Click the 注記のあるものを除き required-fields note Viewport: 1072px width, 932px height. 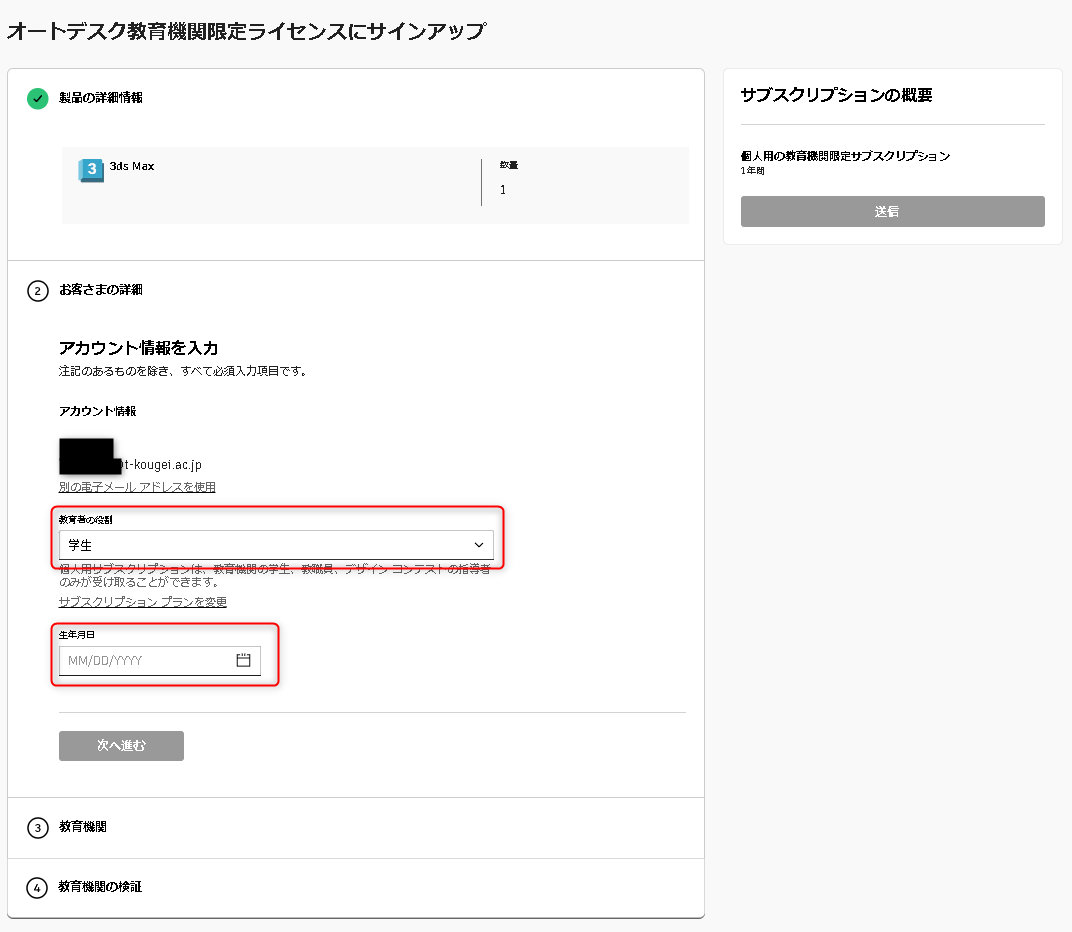tap(183, 371)
